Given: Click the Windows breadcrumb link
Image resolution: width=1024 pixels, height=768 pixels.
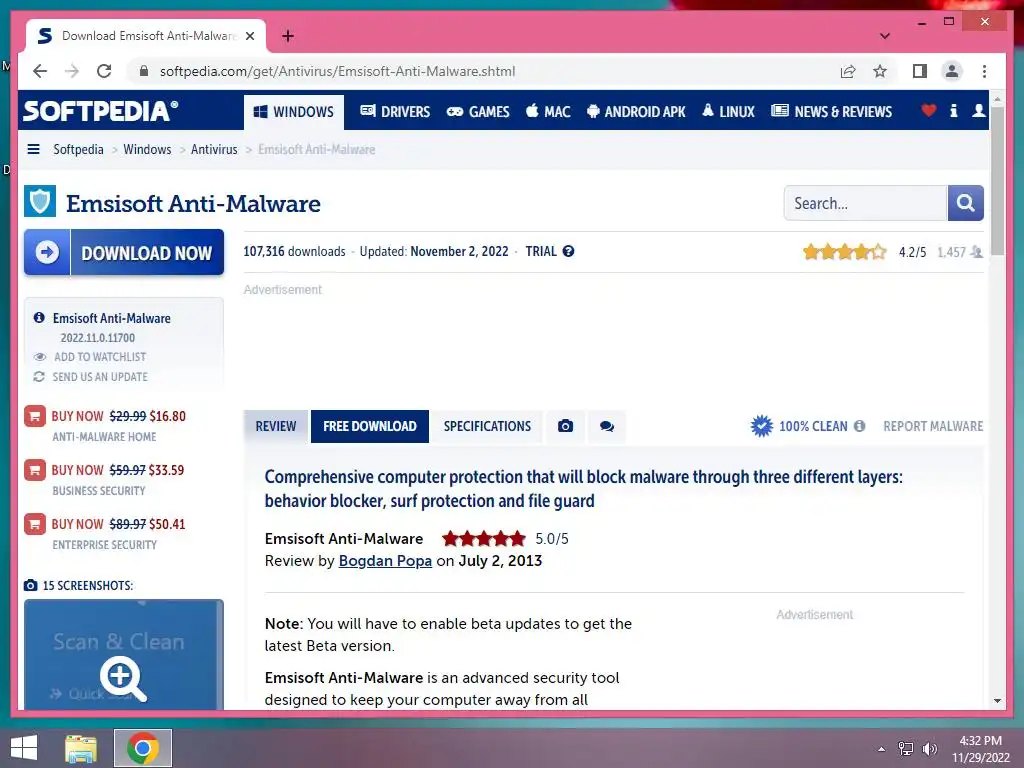Looking at the screenshot, I should (x=147, y=150).
